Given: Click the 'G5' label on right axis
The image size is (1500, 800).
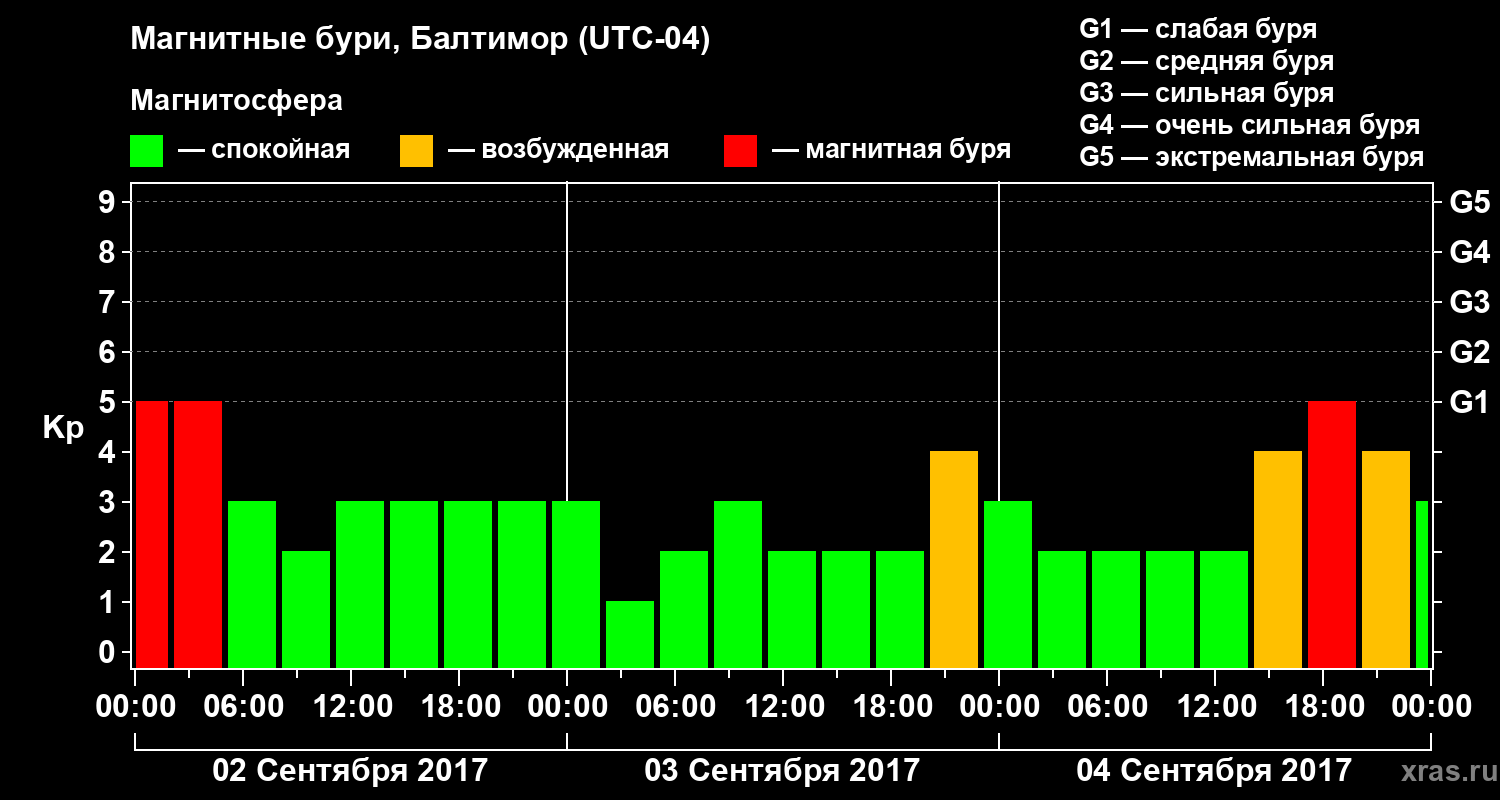Looking at the screenshot, I should pyautogui.click(x=1469, y=202).
